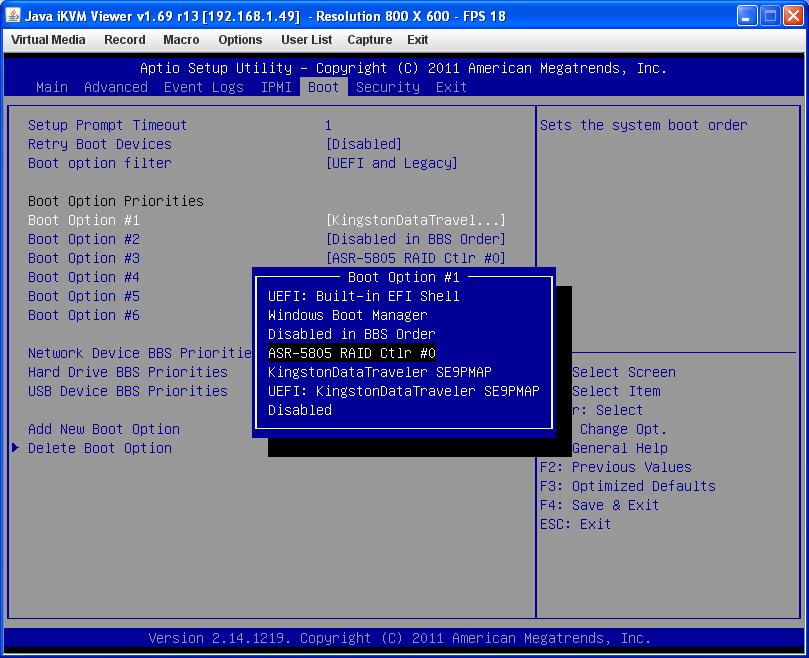Select the Retry Boot Devices setting

(x=100, y=144)
